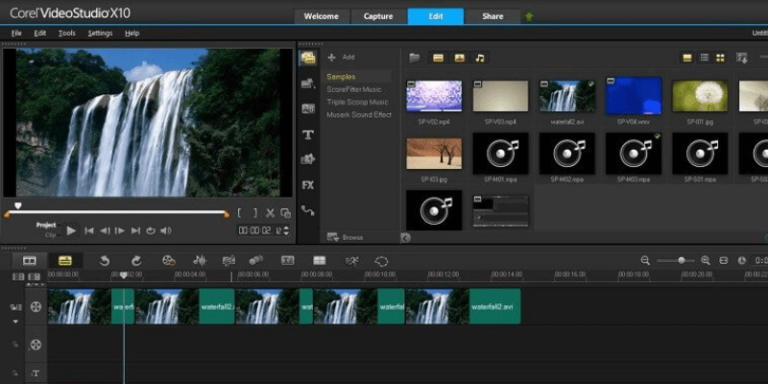Select the ScoreFitter Music folder
Screen dimensions: 768x384
[354, 90]
